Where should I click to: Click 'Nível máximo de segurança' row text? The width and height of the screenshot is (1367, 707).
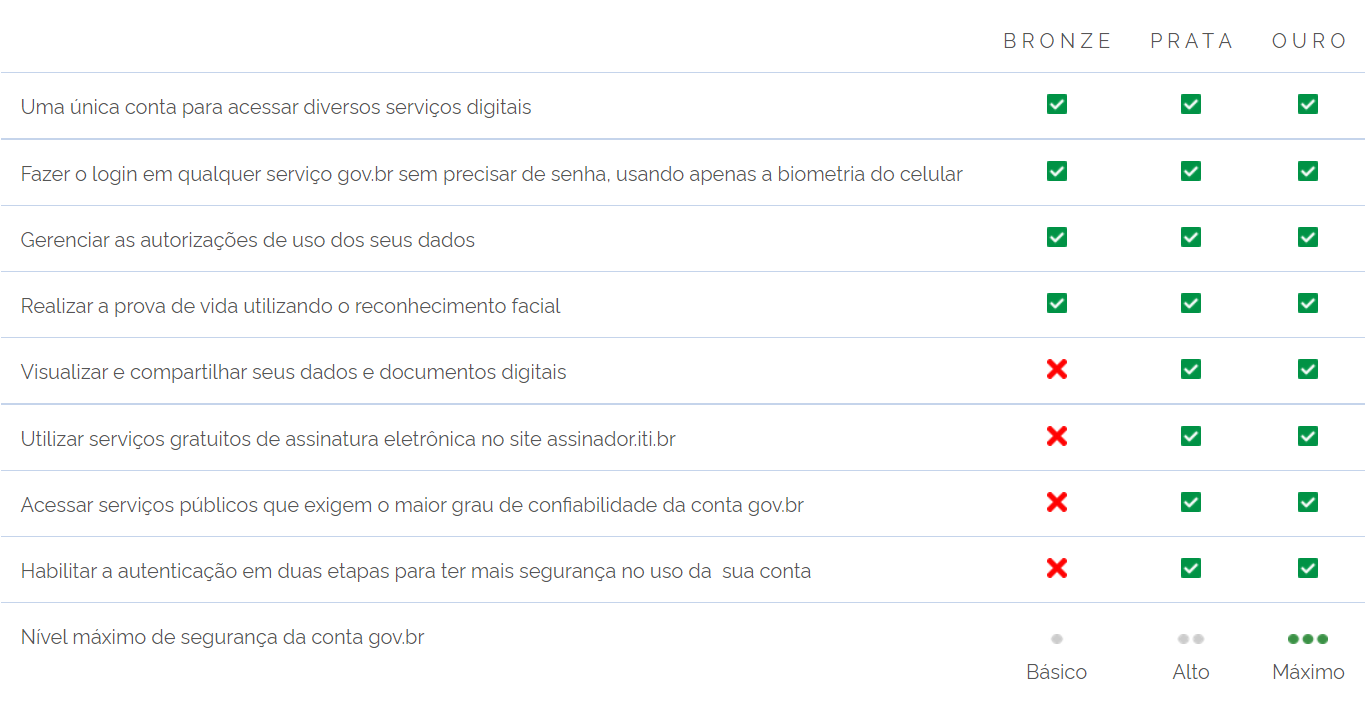[x=222, y=637]
